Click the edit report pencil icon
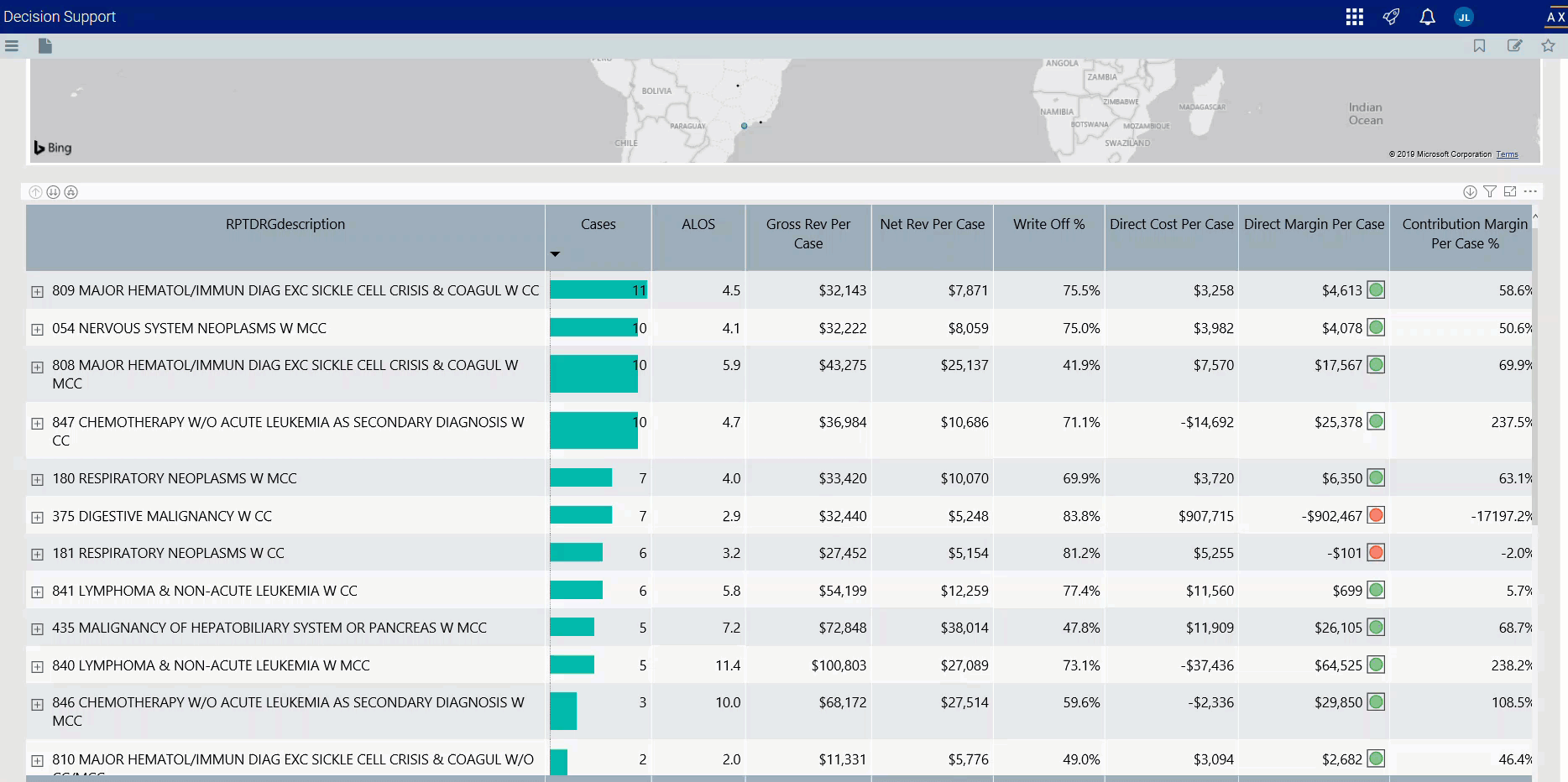 tap(1514, 46)
